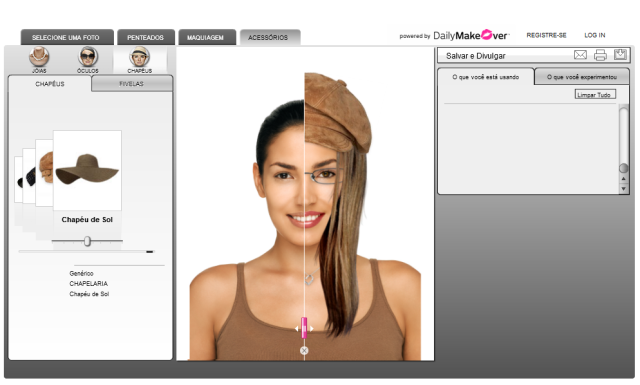This screenshot has width=640, height=385.
Task: Click the hat carousel slider knob
Action: [x=87, y=241]
